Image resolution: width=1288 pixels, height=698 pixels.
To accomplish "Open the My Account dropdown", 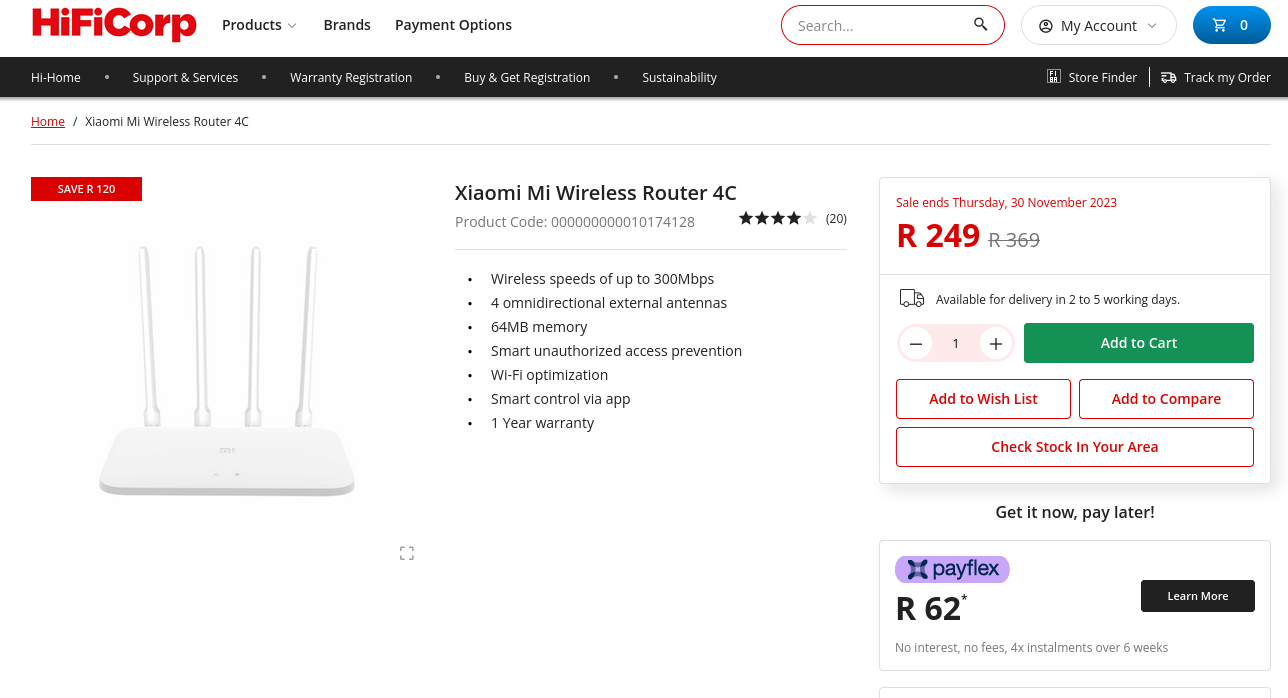I will [1098, 26].
